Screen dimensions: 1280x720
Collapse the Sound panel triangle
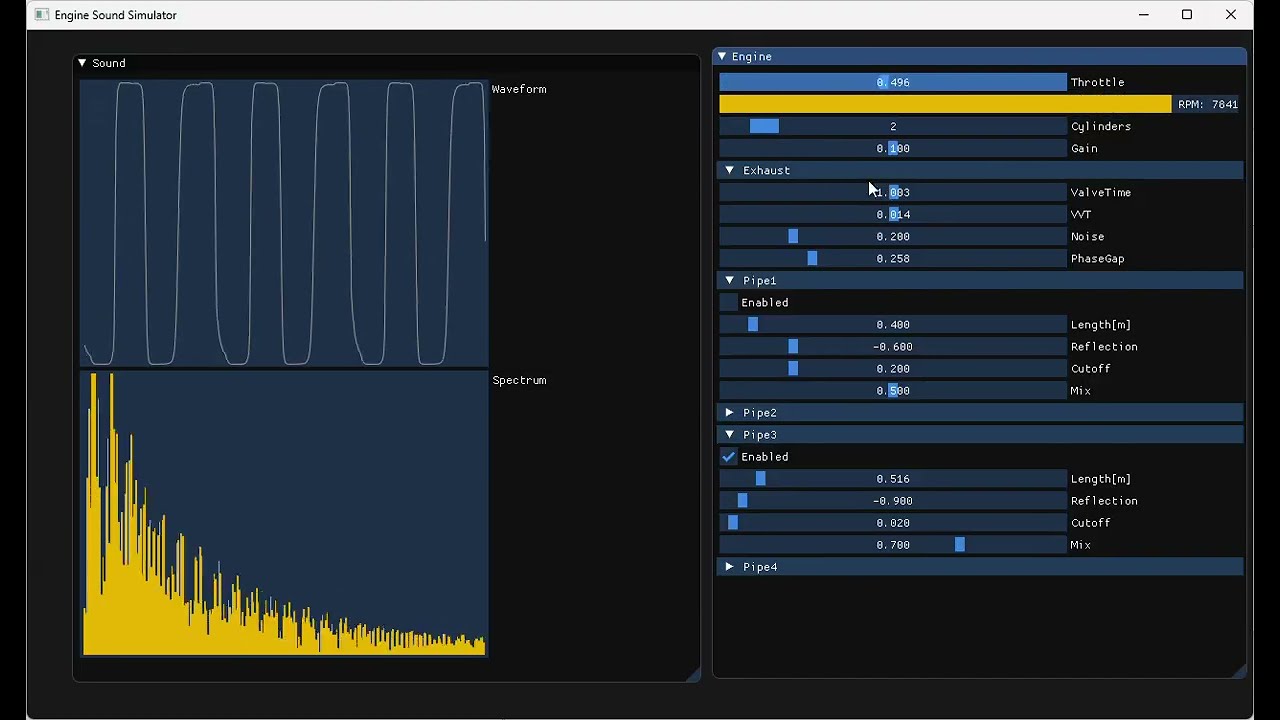click(x=82, y=63)
